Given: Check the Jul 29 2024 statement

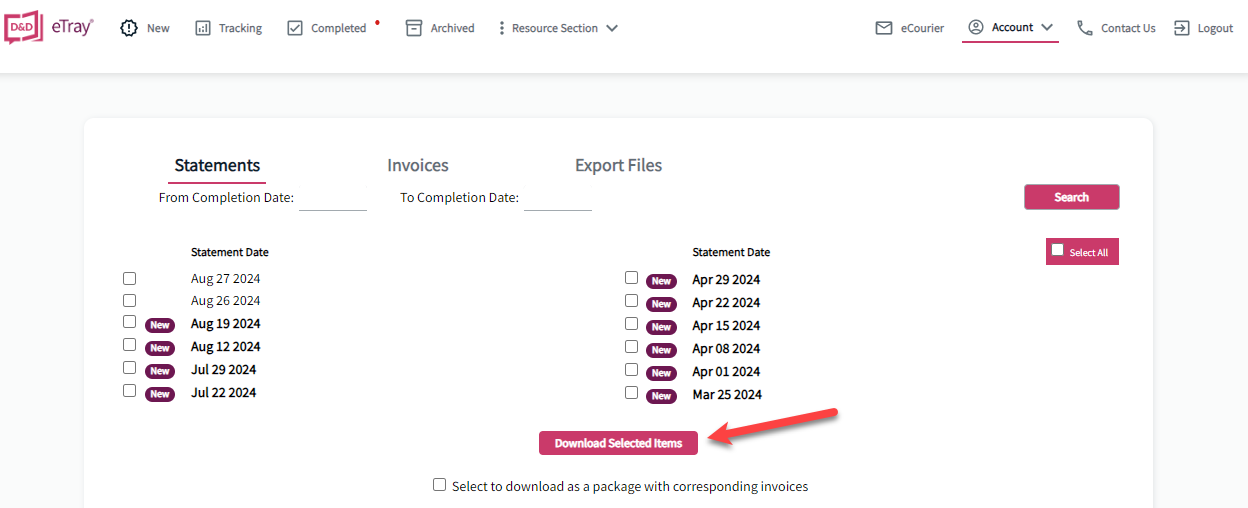Looking at the screenshot, I should 129,368.
